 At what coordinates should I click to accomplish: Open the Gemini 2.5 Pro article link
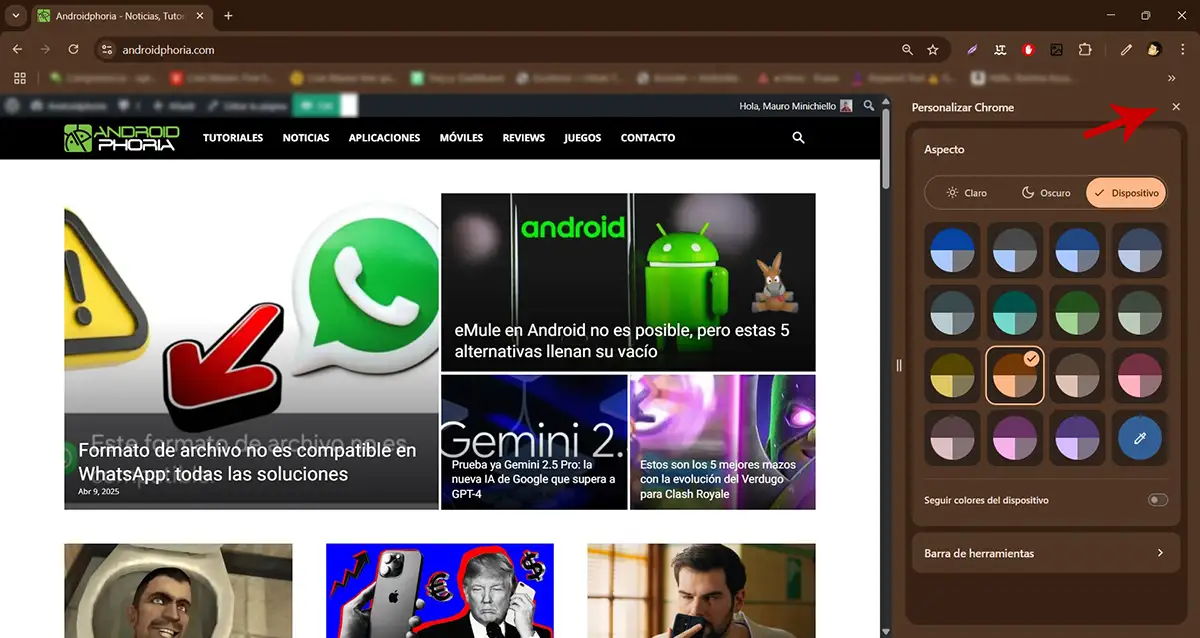[534, 479]
